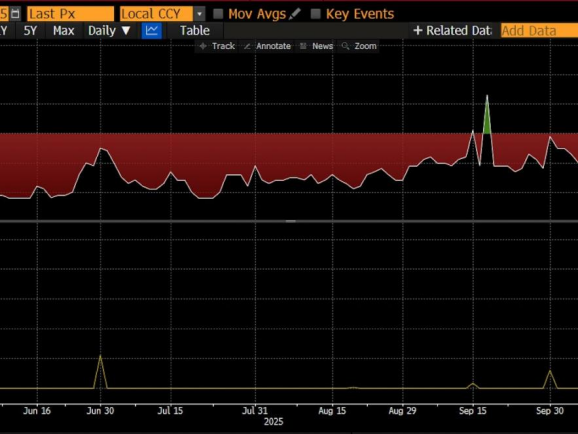Screen dimensions: 578x434
Task: Open the Daily periodicity dropdown
Action: (109, 31)
